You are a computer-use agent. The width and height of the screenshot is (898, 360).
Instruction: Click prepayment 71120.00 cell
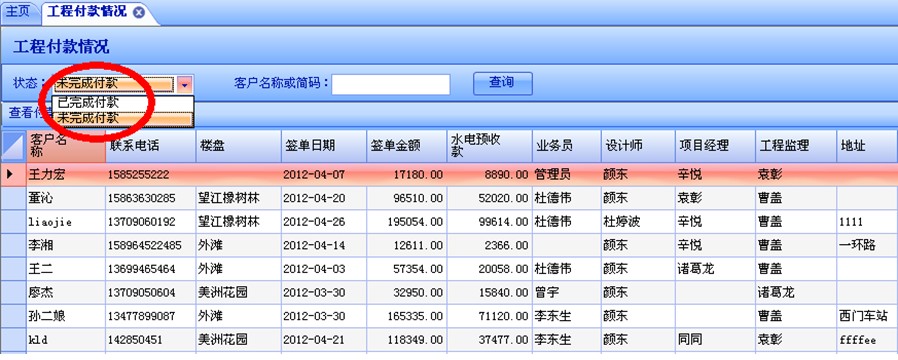click(x=489, y=316)
